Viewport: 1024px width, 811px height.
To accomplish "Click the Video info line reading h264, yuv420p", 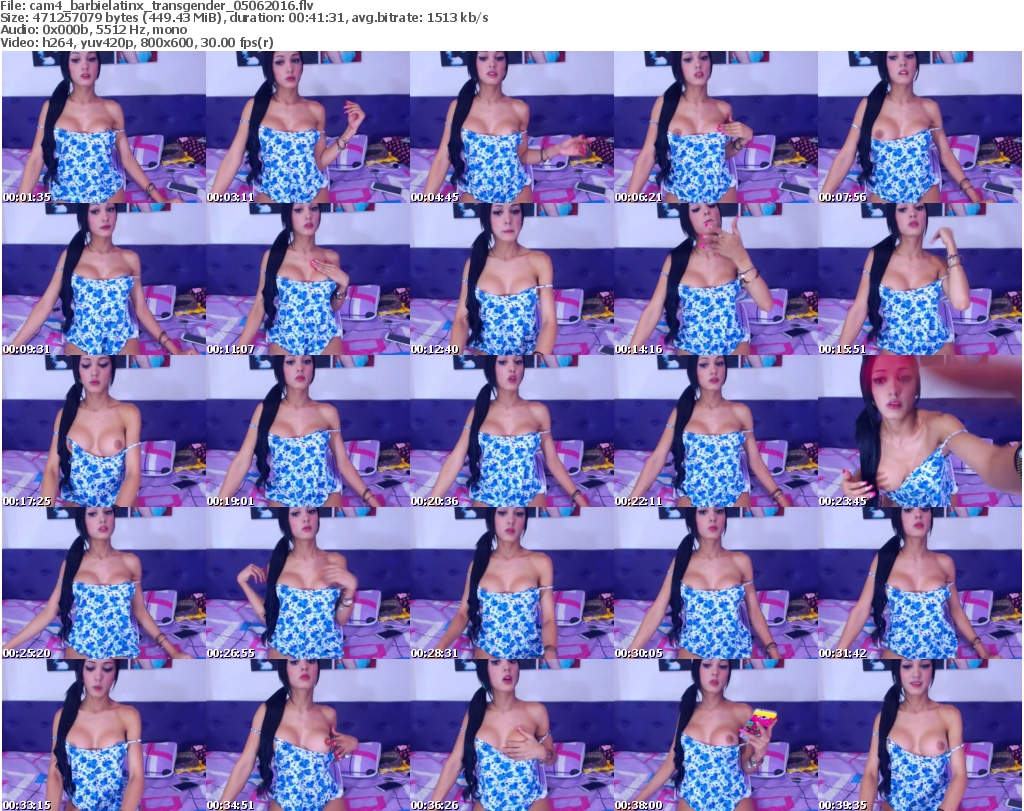I will (x=136, y=42).
